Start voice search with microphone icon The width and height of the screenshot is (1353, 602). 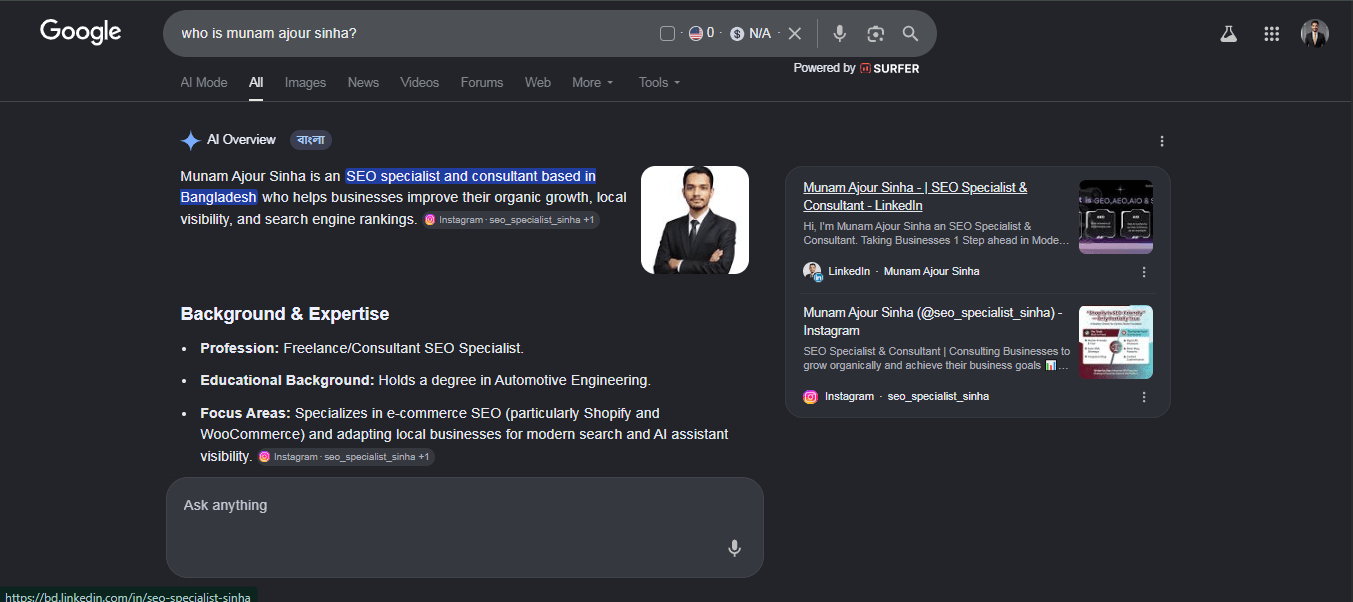(x=840, y=34)
